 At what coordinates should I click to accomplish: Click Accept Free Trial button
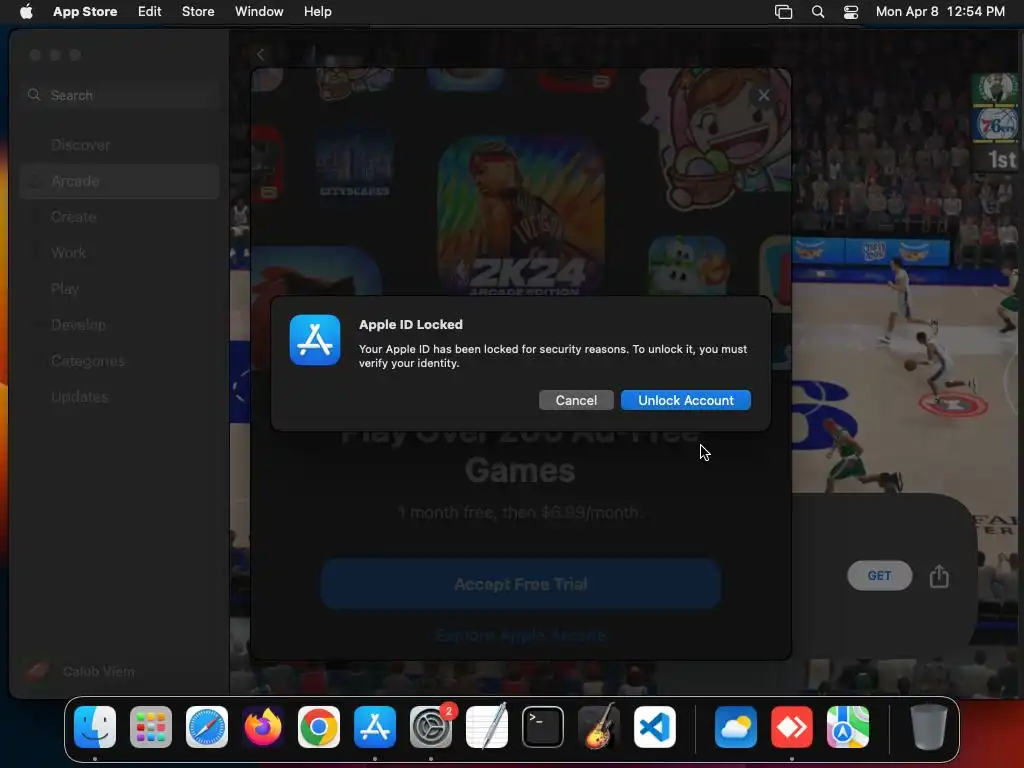(x=520, y=584)
